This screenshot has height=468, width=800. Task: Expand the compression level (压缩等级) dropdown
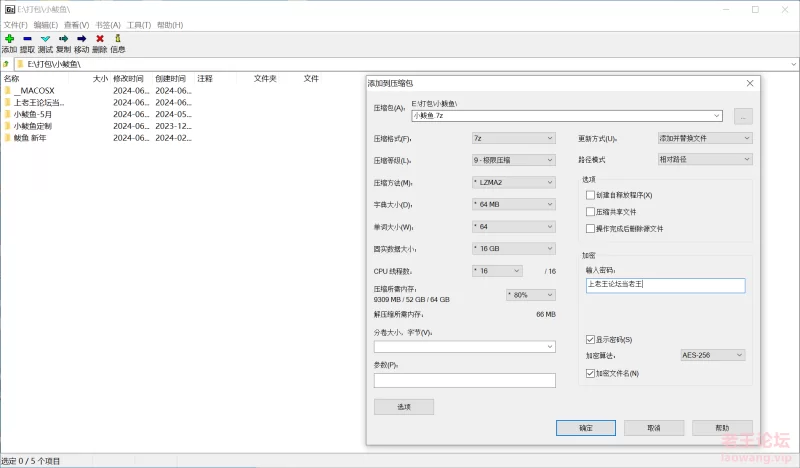coord(512,160)
